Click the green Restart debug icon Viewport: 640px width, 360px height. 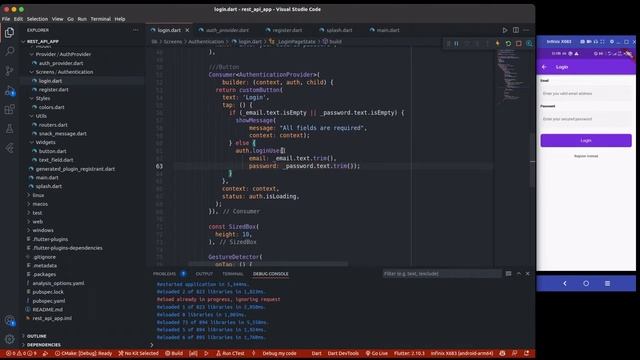point(508,43)
